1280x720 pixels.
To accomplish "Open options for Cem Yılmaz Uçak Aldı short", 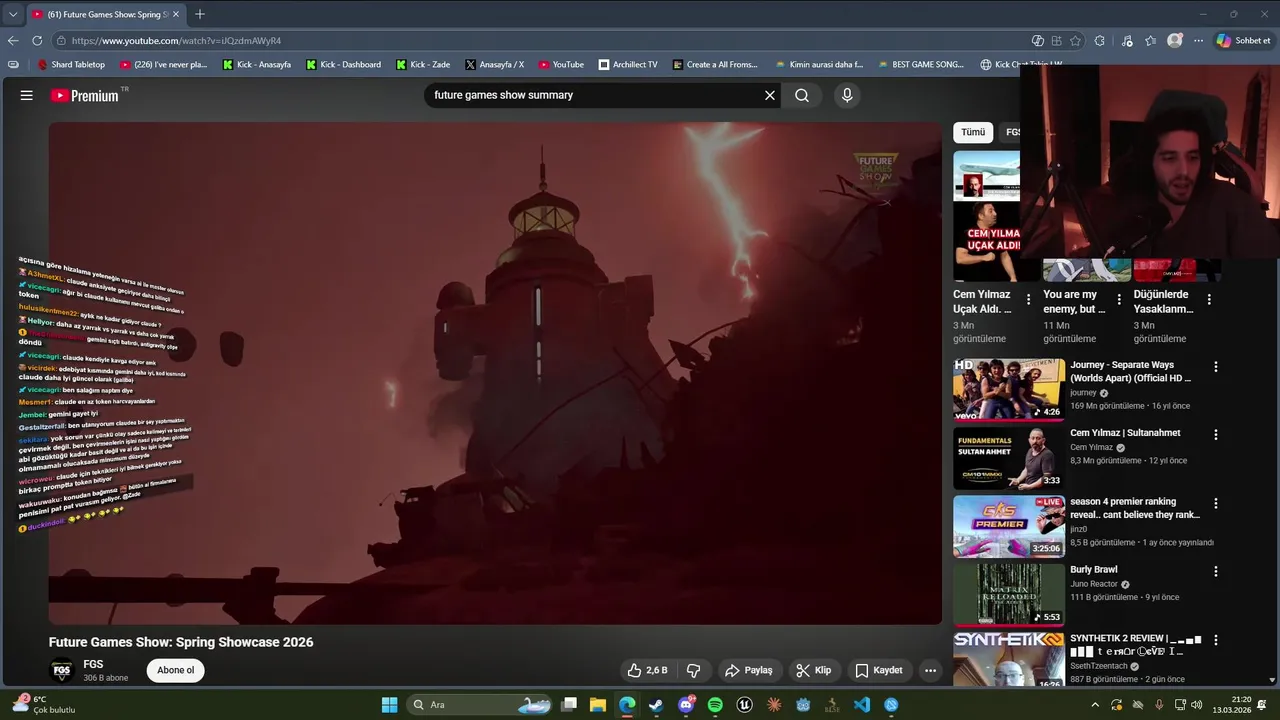I will [x=1028, y=299].
